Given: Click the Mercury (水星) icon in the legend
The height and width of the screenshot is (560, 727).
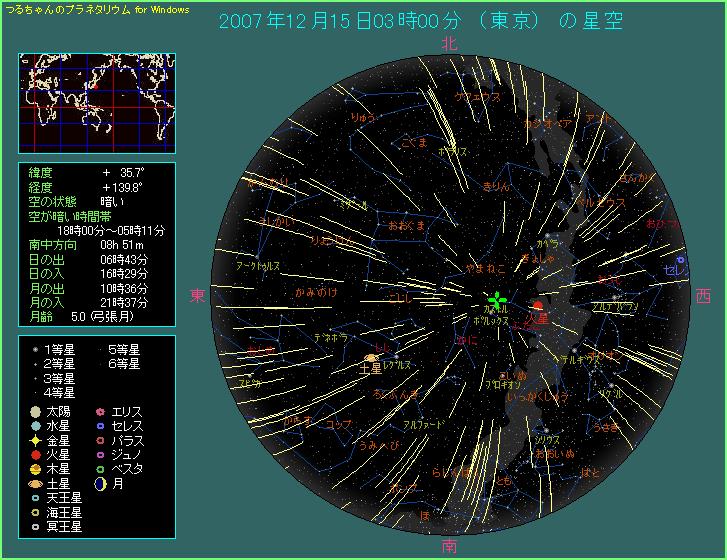Looking at the screenshot, I should [35, 425].
